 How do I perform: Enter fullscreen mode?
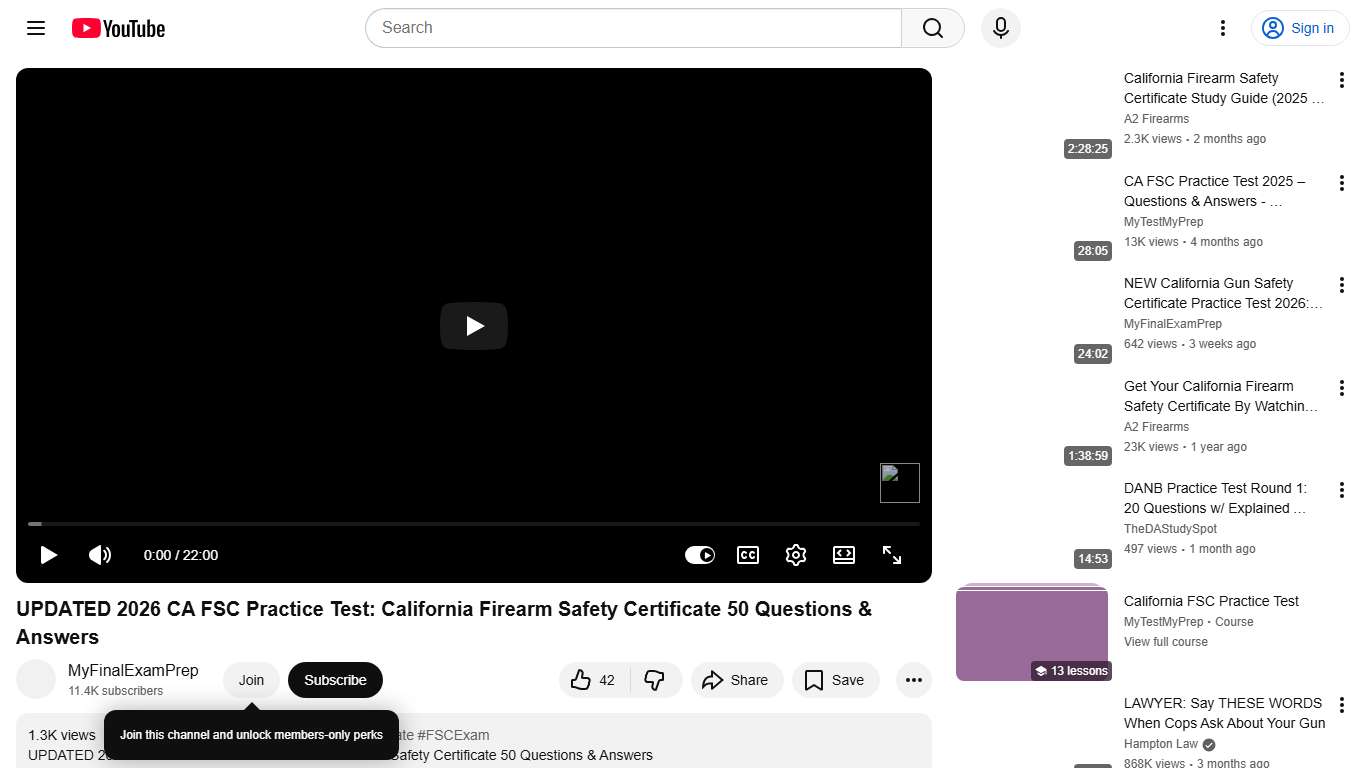891,555
